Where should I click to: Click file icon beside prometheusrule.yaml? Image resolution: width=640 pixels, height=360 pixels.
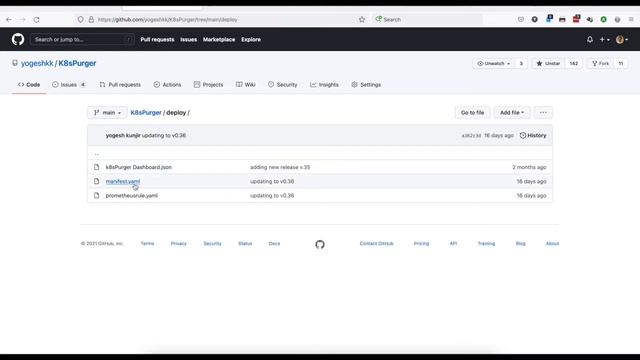coord(96,196)
